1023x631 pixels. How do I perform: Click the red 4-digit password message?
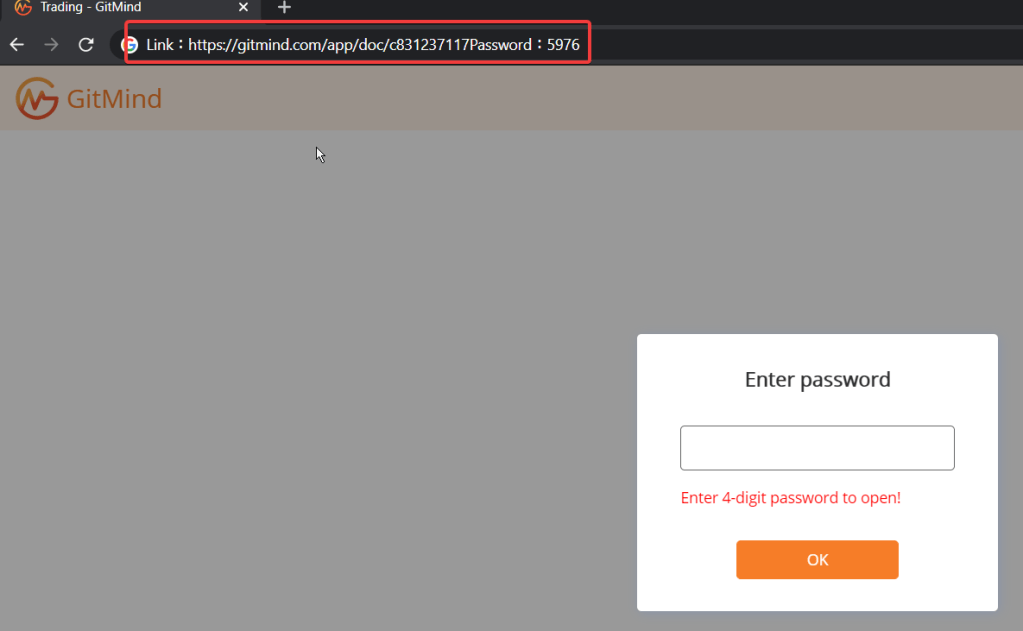click(x=790, y=498)
